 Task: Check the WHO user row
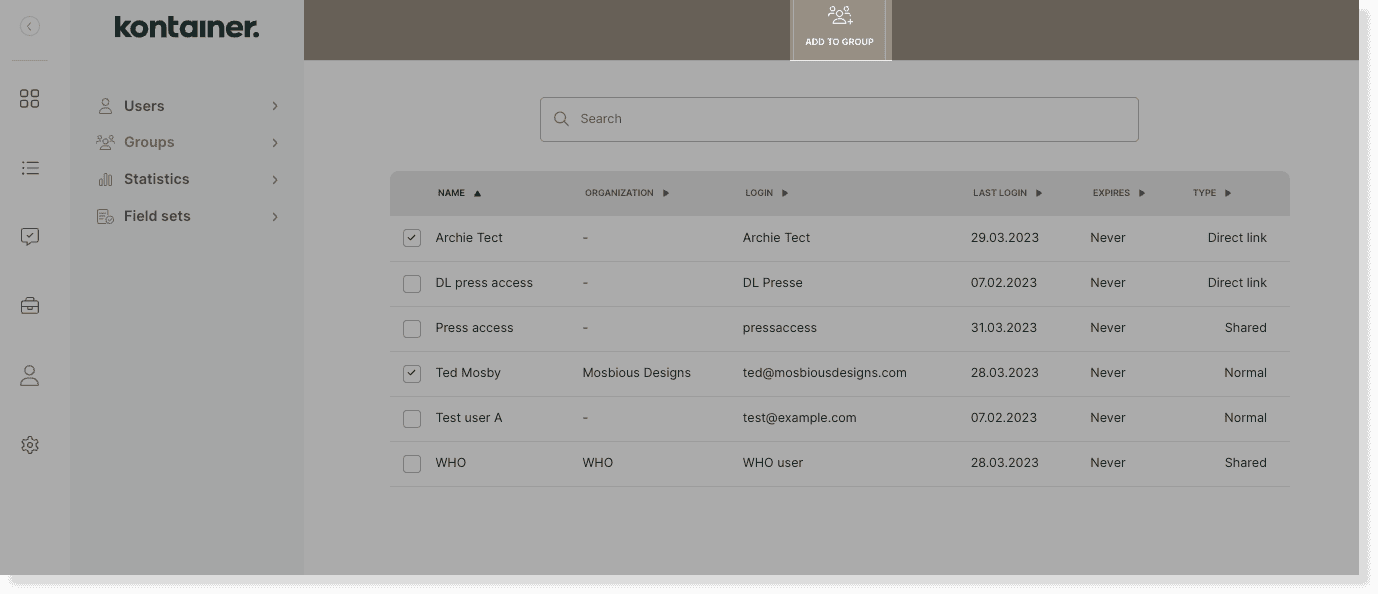(x=411, y=463)
